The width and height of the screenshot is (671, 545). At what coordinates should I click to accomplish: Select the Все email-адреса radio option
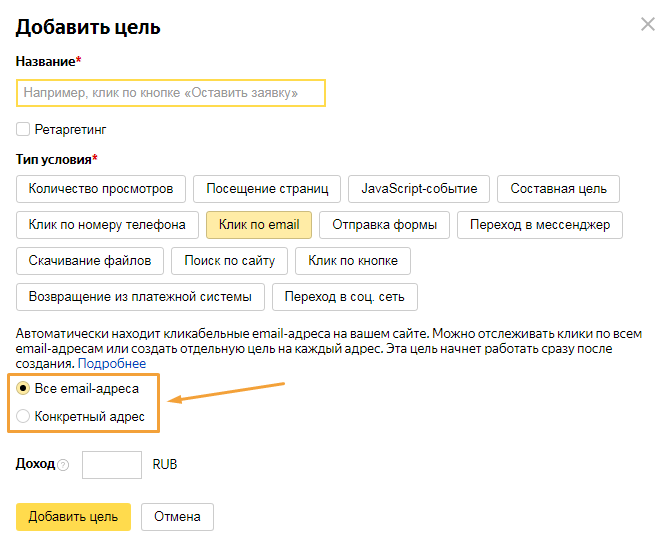click(x=23, y=388)
